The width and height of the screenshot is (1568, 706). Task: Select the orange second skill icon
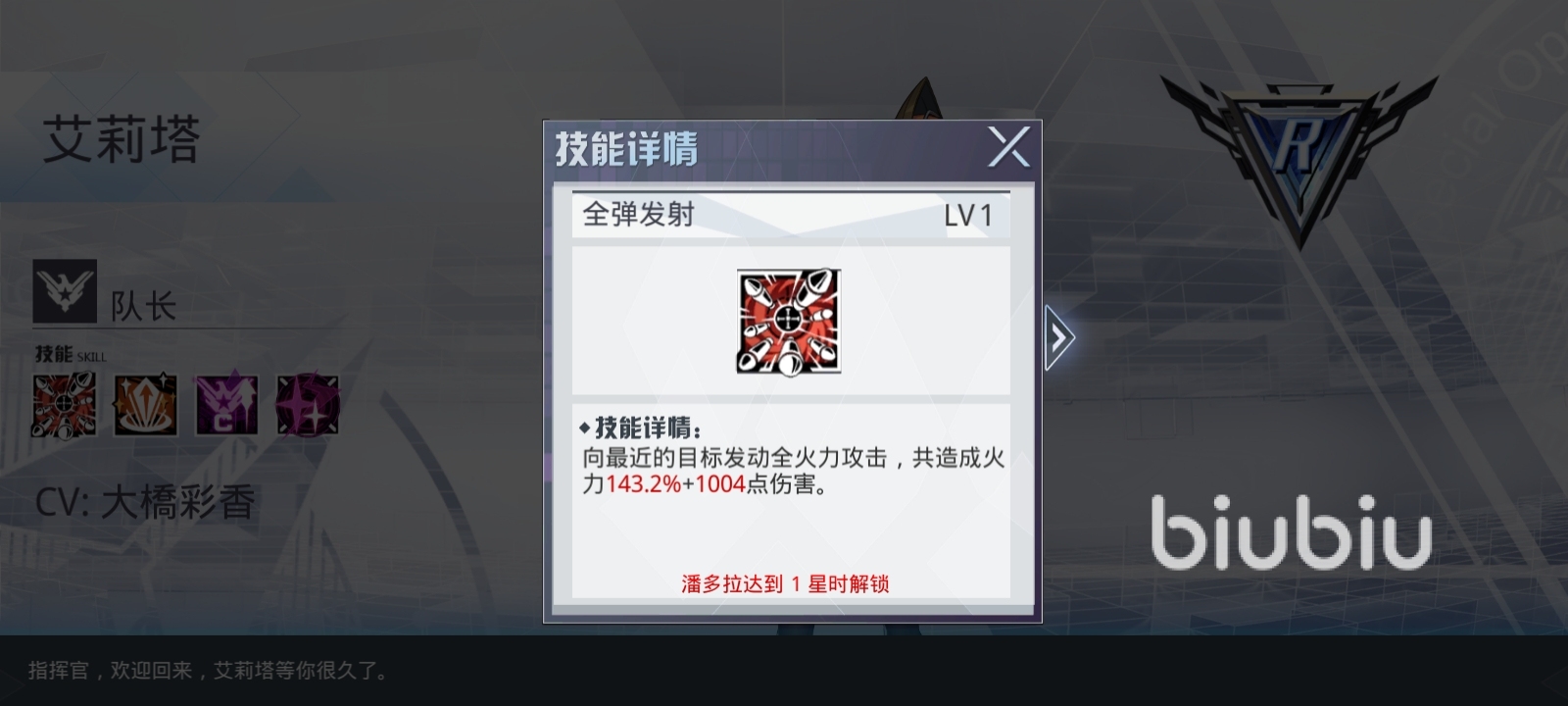click(146, 405)
